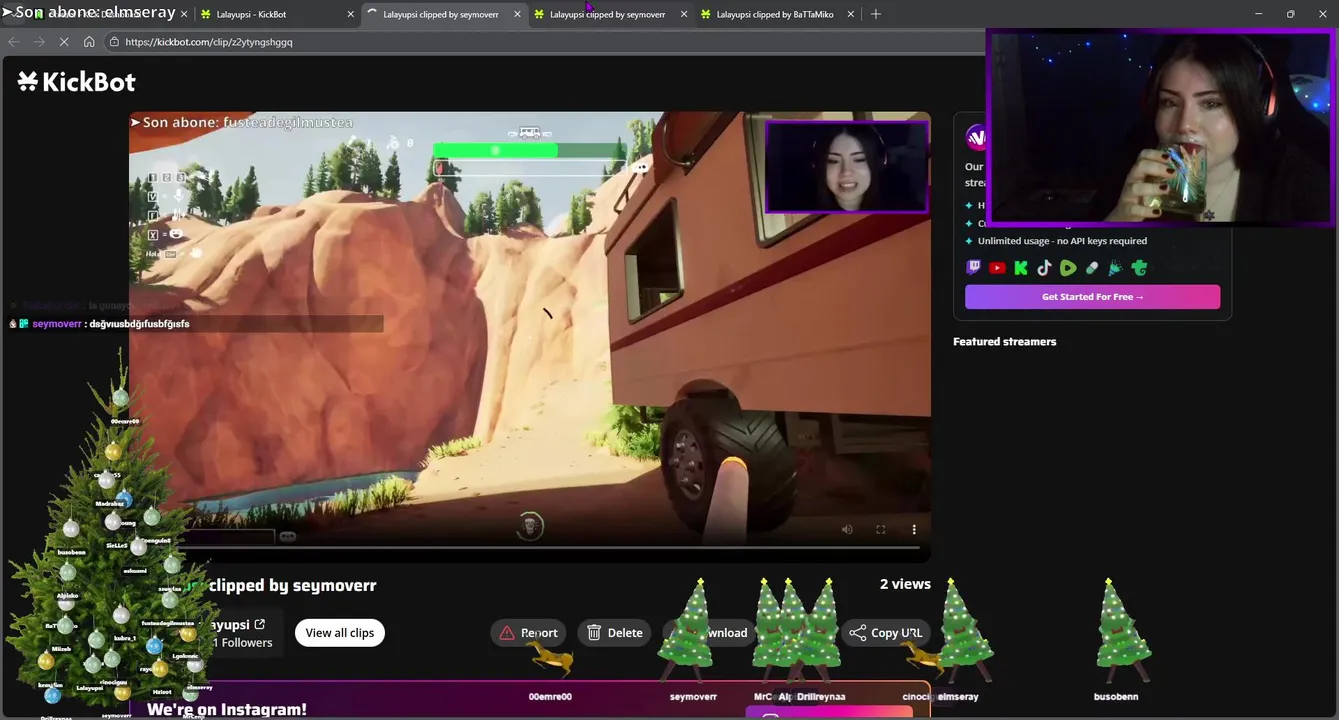This screenshot has height=720, width=1339.
Task: Click the 'clipped by seymoverr' title
Action: [x=294, y=586]
